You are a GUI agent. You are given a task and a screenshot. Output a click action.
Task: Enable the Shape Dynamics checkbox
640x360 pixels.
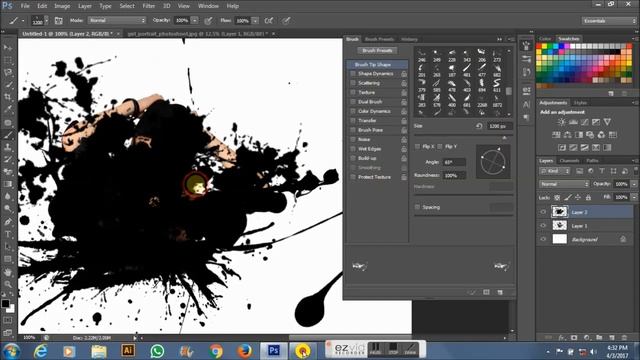pyautogui.click(x=353, y=74)
